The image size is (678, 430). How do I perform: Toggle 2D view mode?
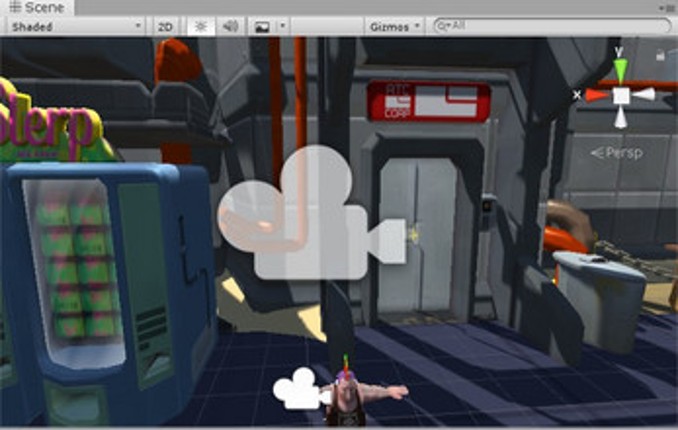165,27
